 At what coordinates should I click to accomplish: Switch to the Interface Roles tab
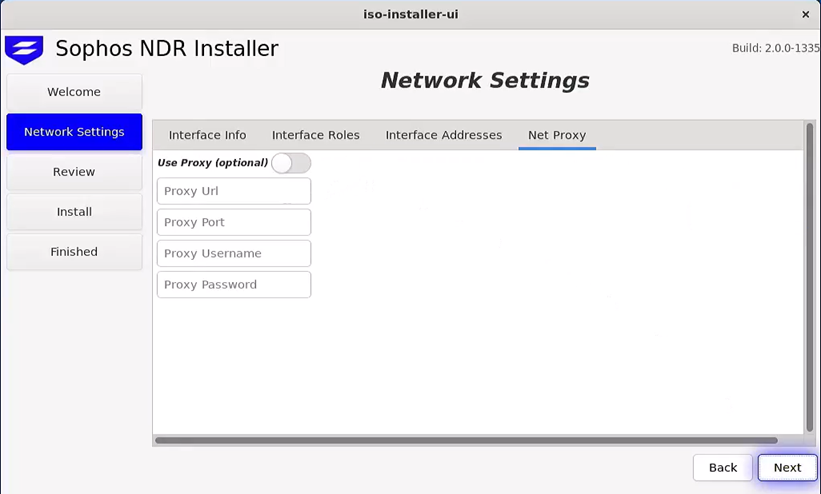(315, 135)
